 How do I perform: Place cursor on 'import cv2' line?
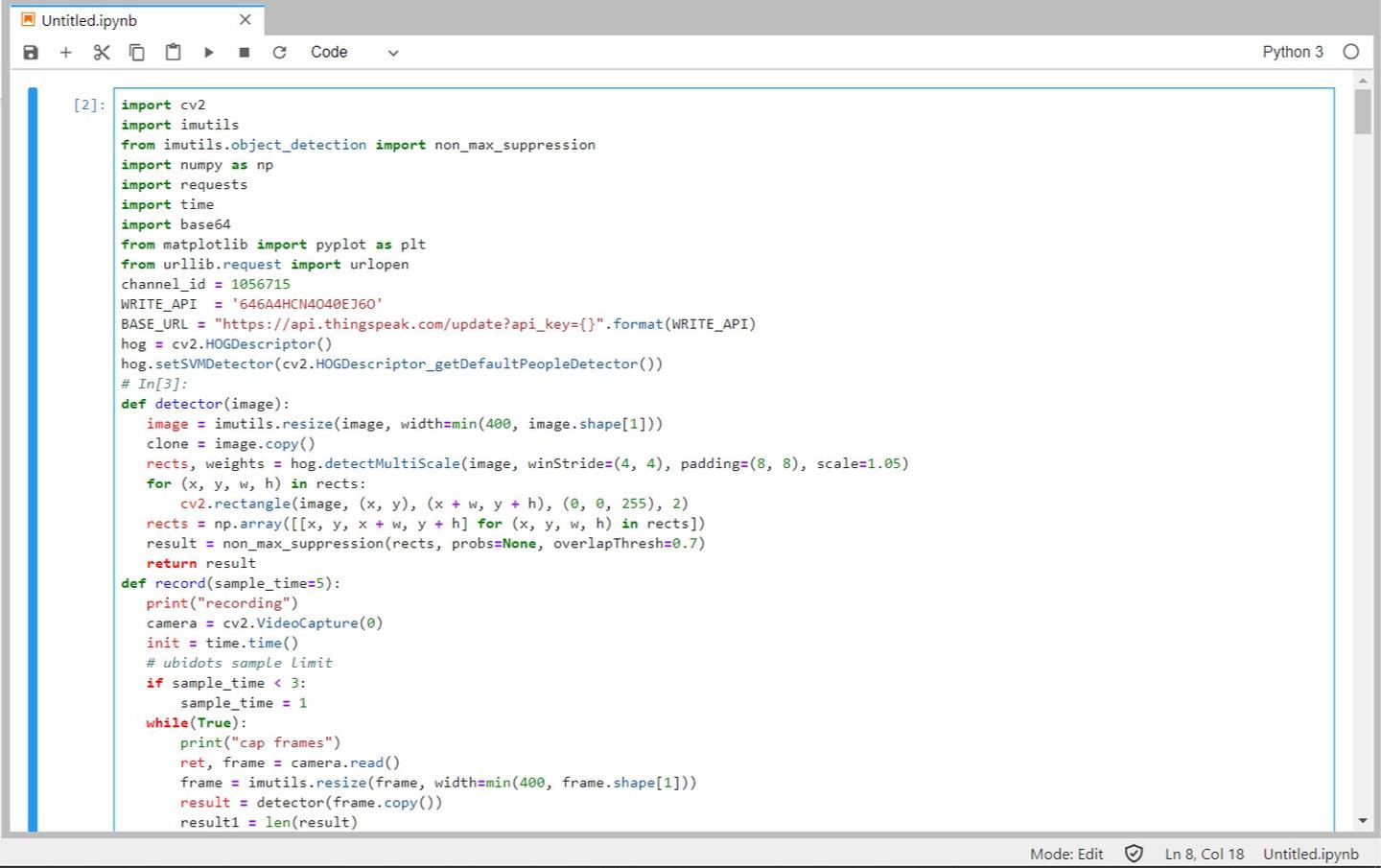(163, 105)
